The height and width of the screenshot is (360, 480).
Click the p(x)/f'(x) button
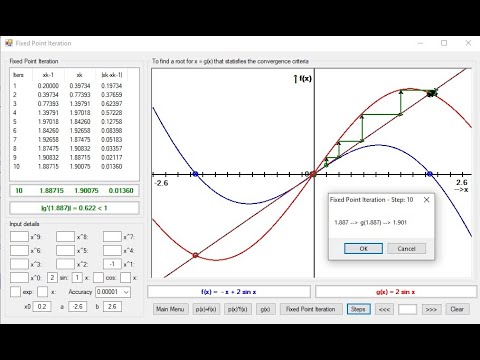(x=237, y=309)
